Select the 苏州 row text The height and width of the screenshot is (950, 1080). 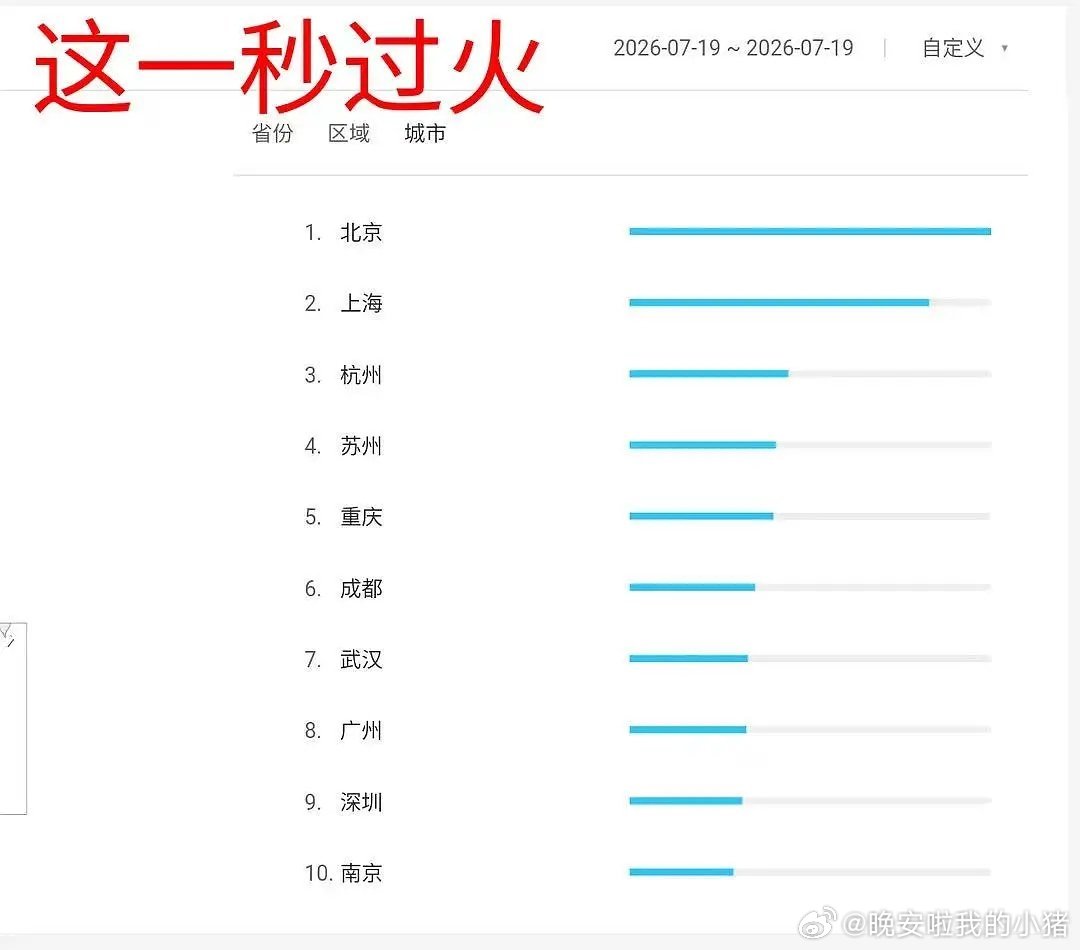(361, 446)
